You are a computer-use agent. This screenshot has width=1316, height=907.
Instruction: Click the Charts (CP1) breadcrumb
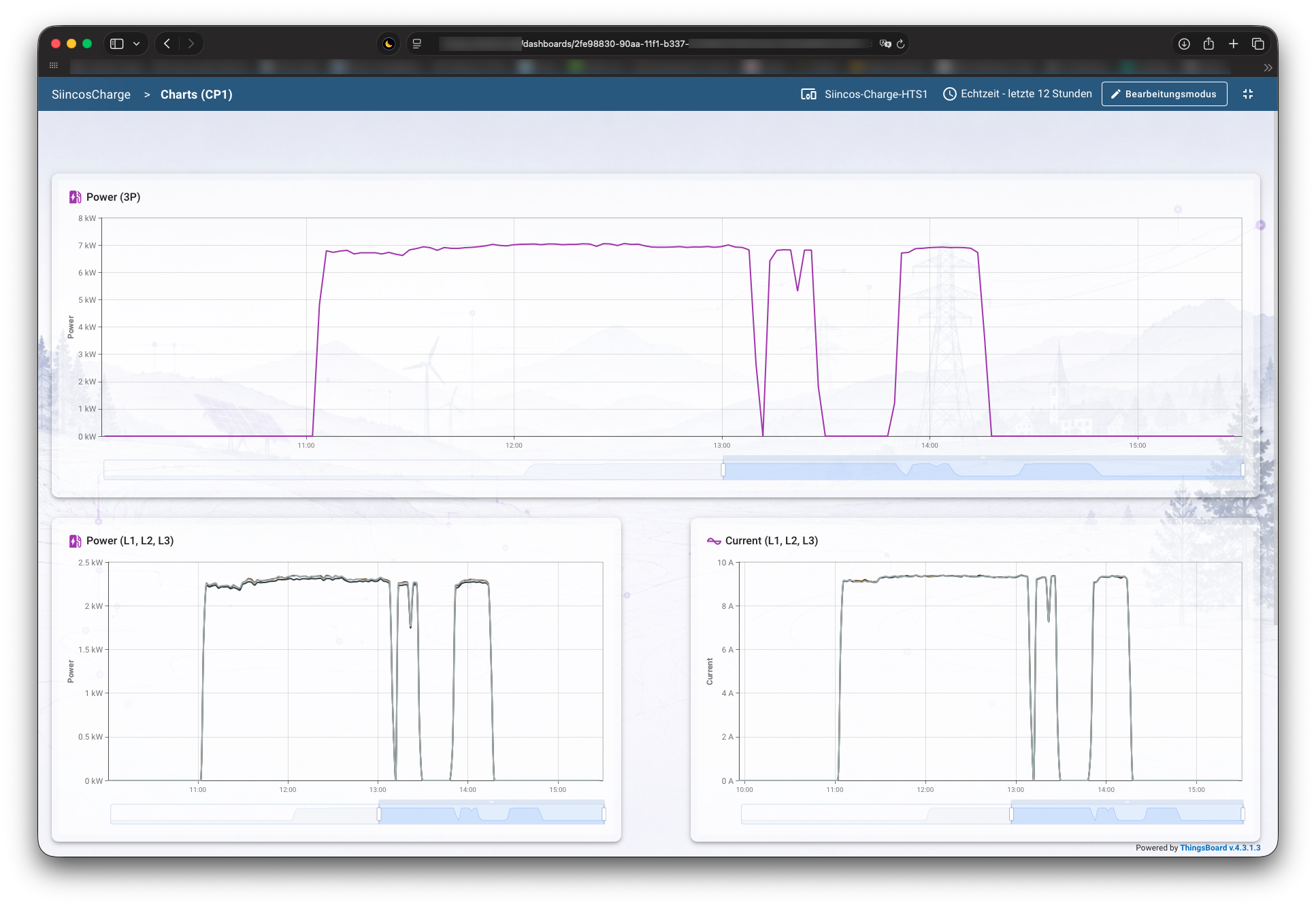click(197, 95)
